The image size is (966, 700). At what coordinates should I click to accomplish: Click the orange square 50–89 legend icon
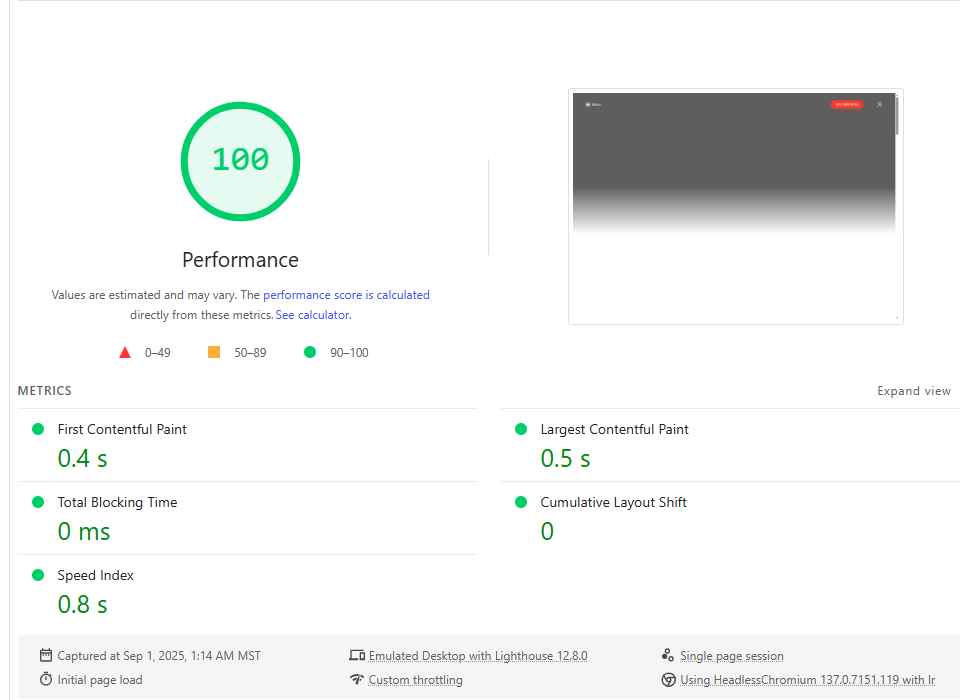tap(214, 353)
